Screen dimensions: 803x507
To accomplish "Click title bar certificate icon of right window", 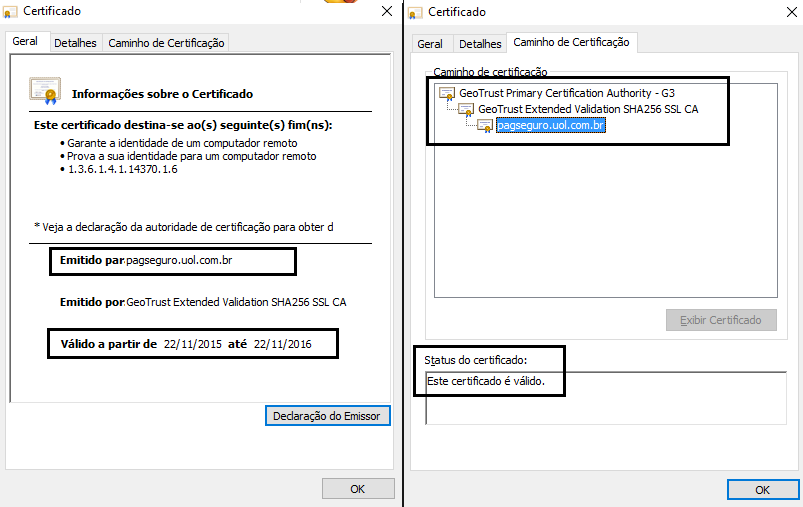I will tap(415, 13).
